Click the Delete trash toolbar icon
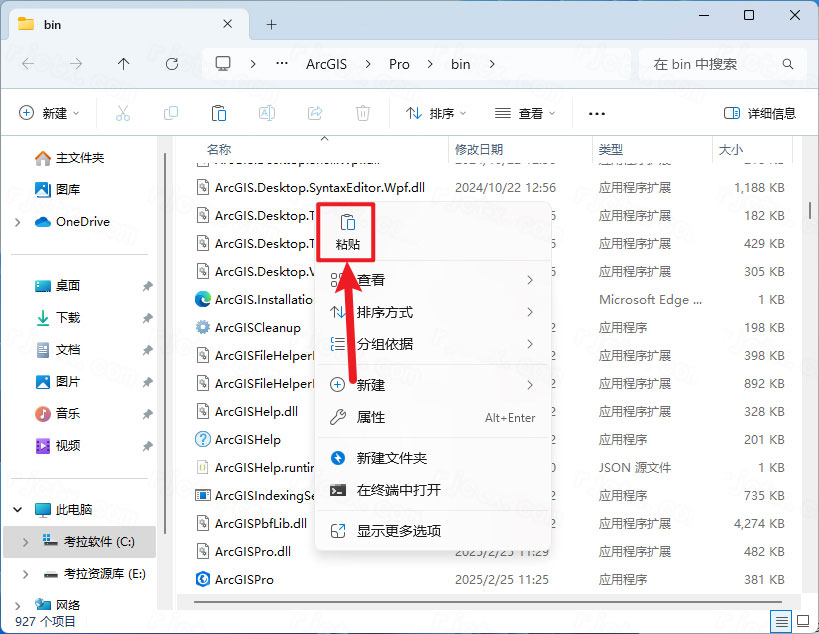Screen dimensions: 819x634 (362, 113)
